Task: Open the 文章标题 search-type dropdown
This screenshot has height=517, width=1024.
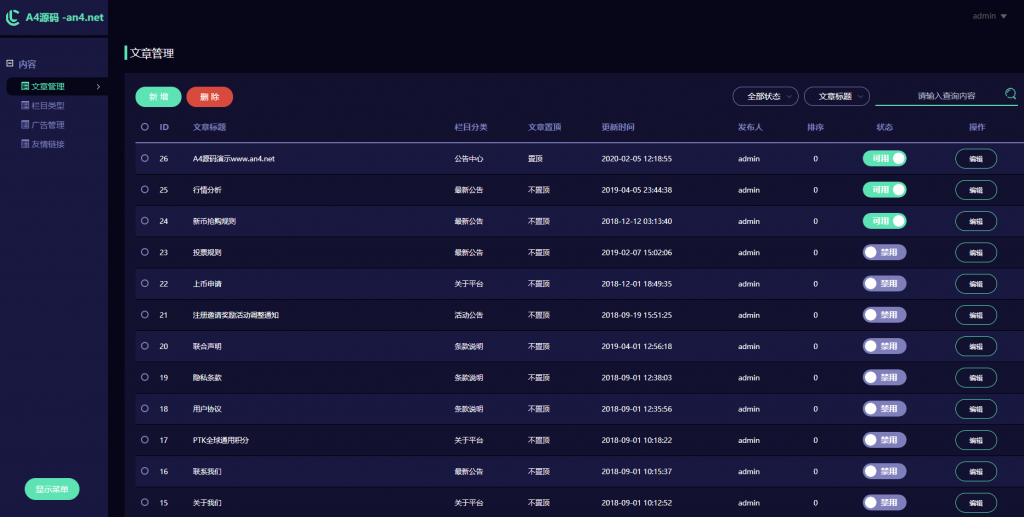Action: pos(836,96)
